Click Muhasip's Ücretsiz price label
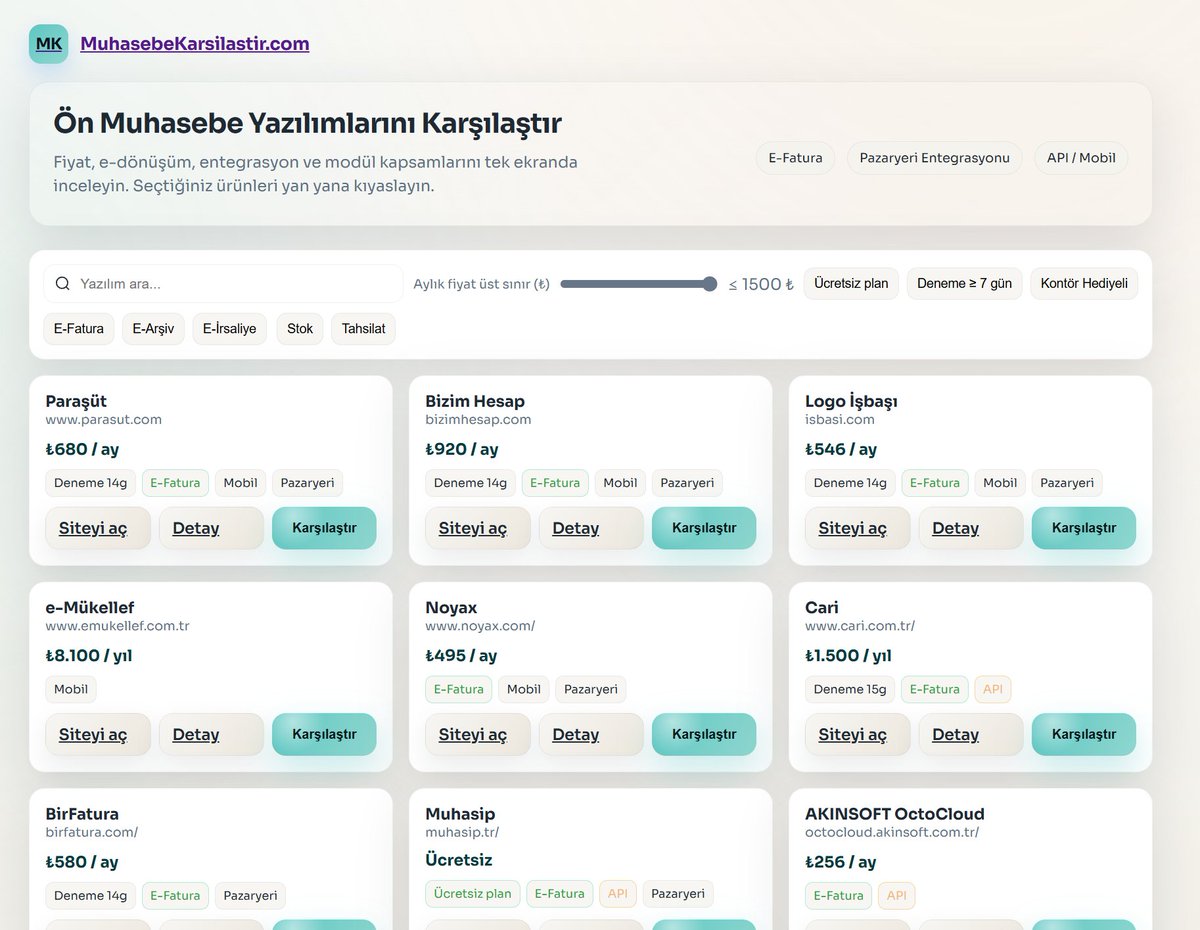 click(459, 860)
